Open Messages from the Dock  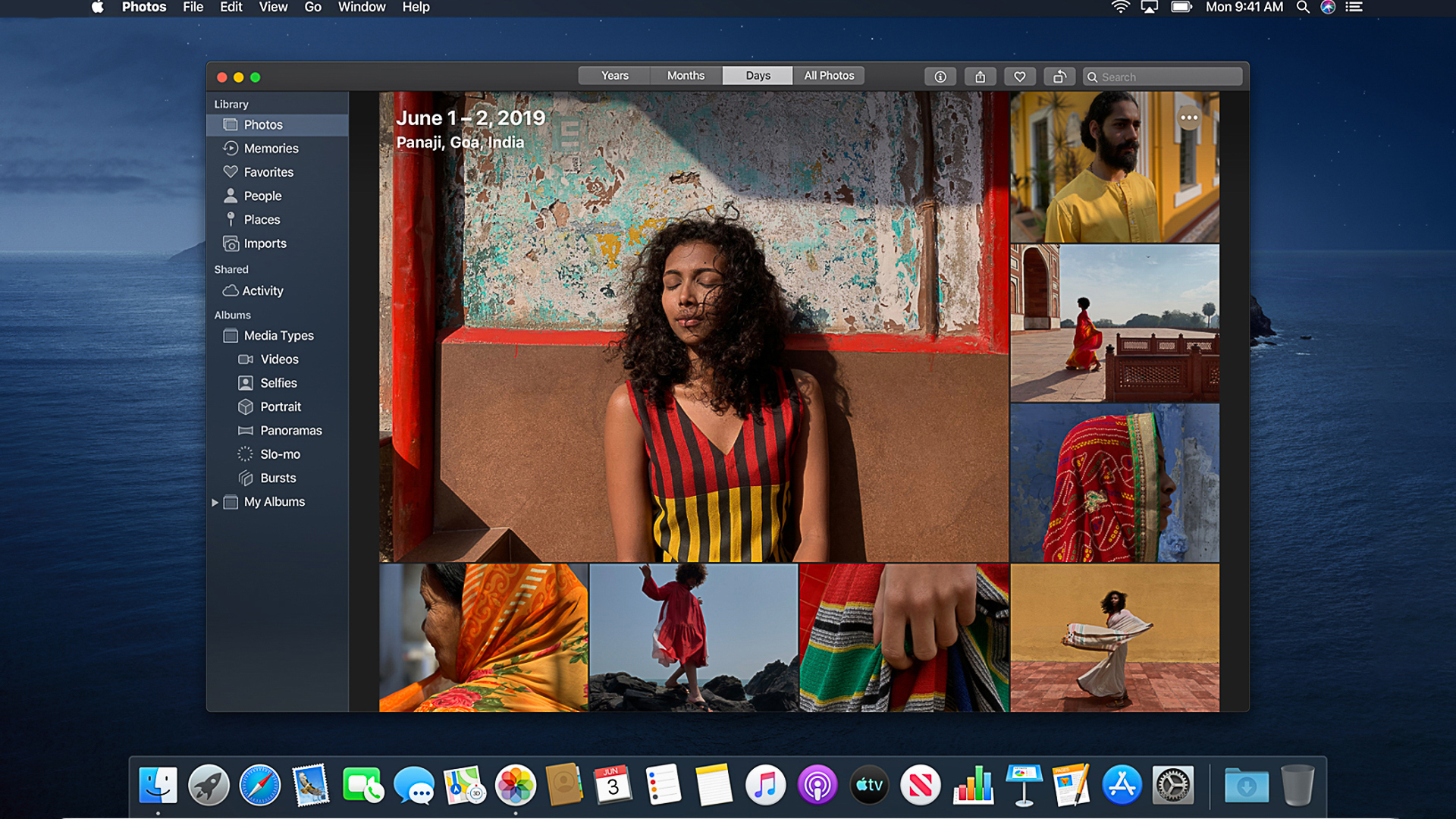414,785
